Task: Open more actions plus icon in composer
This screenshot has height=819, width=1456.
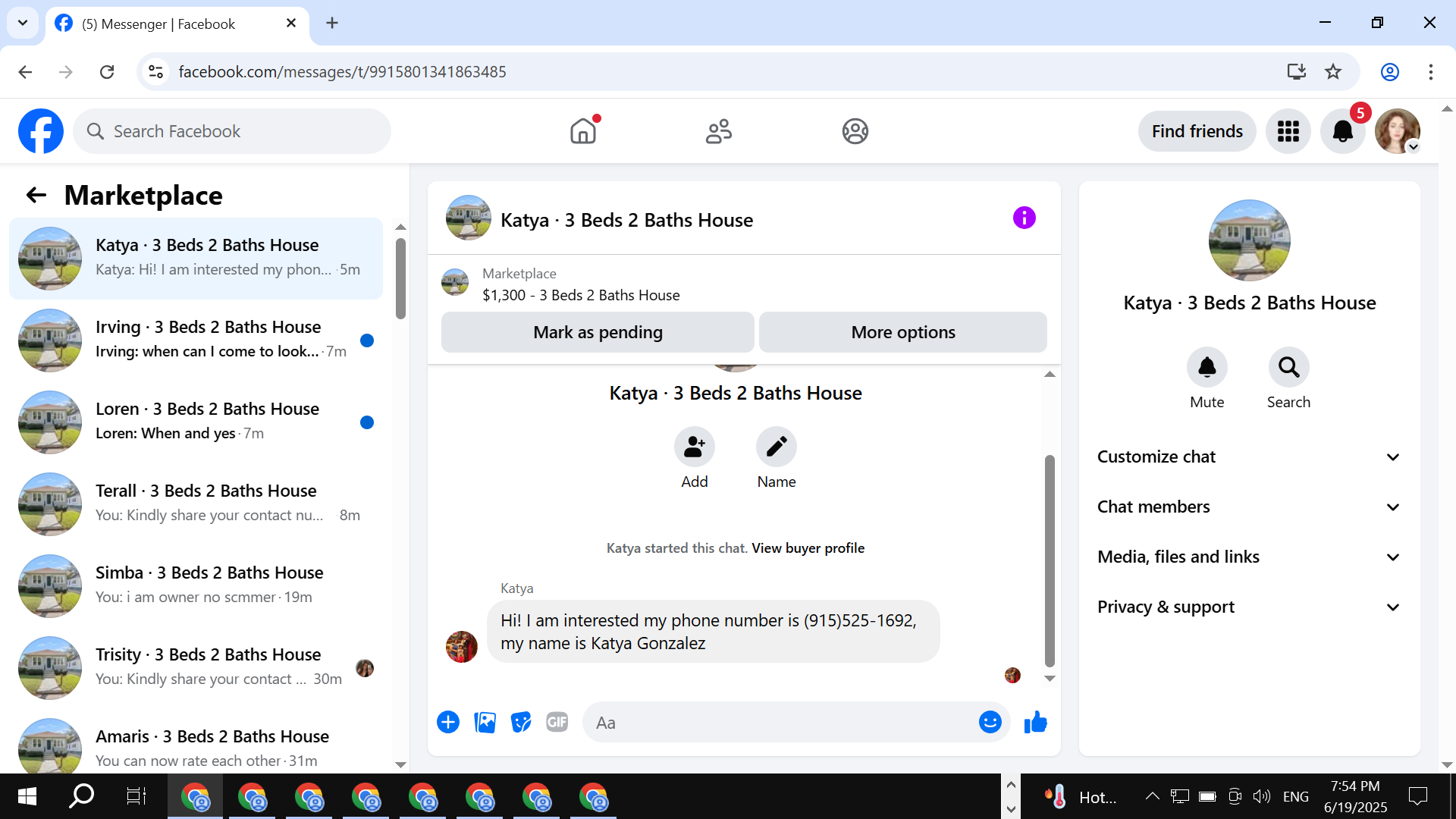Action: (x=448, y=722)
